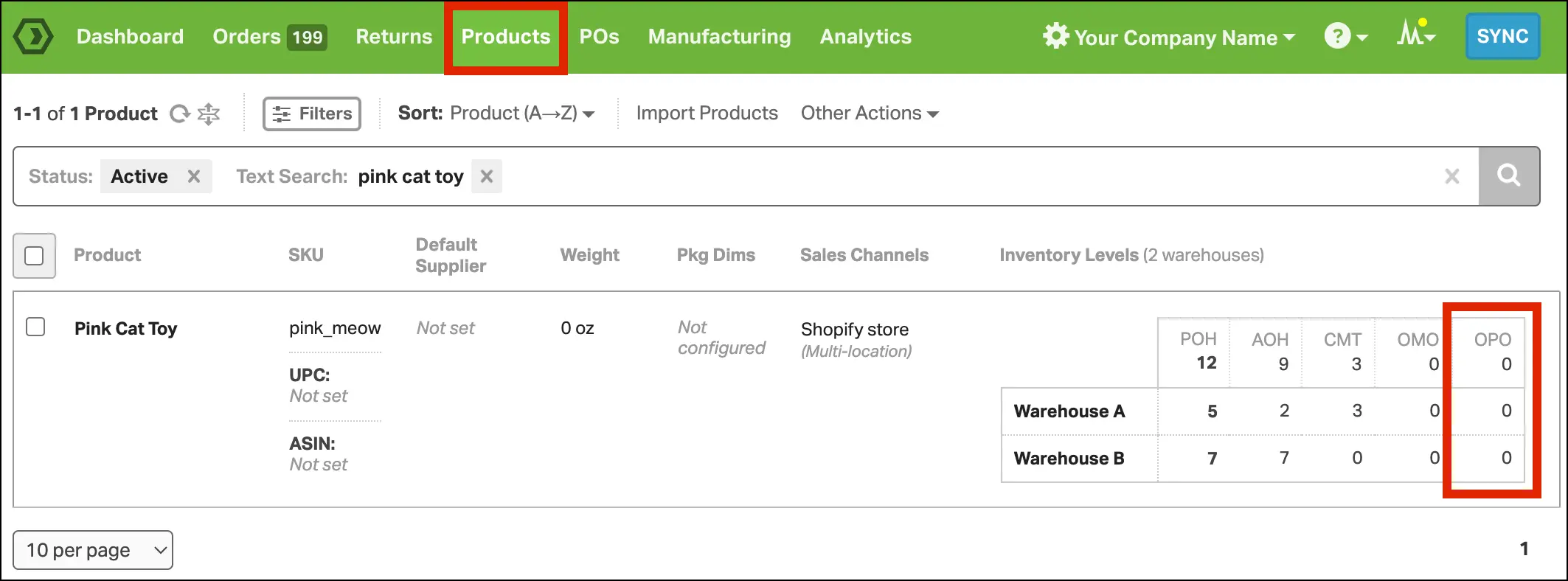Viewport: 1568px width, 581px height.
Task: Open the activity pulse icon menu
Action: click(x=1416, y=34)
